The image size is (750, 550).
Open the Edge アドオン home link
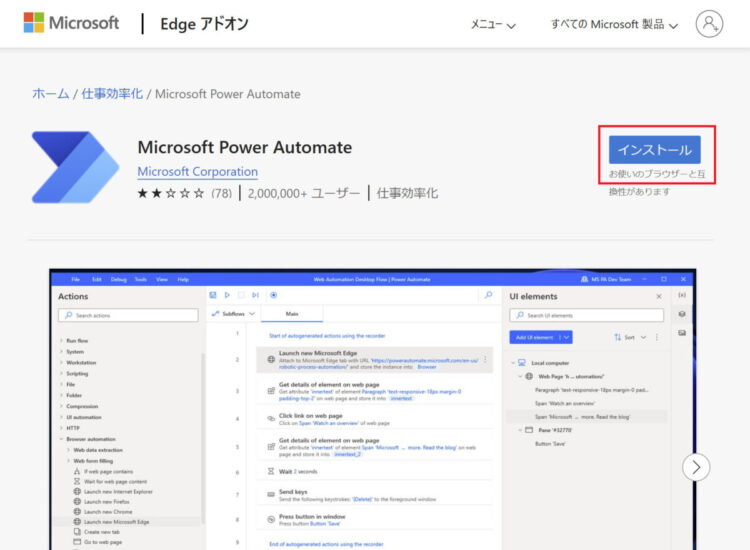[x=204, y=23]
